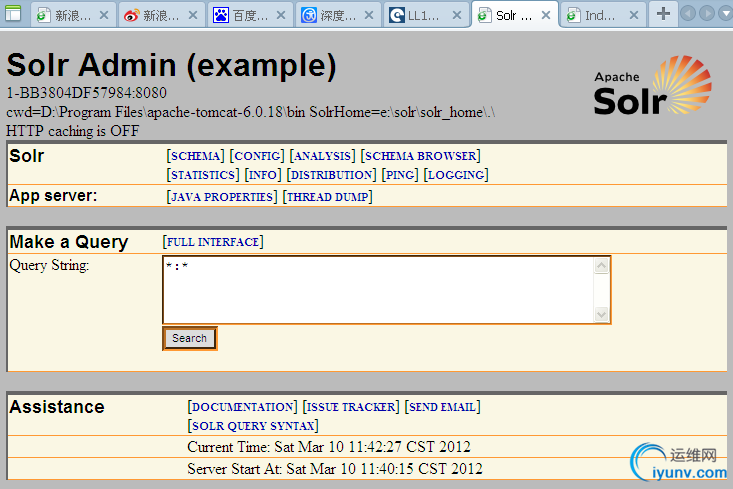Switch to the 新浪 Weibo tab
Image resolution: width=733 pixels, height=489 pixels.
[x=160, y=15]
